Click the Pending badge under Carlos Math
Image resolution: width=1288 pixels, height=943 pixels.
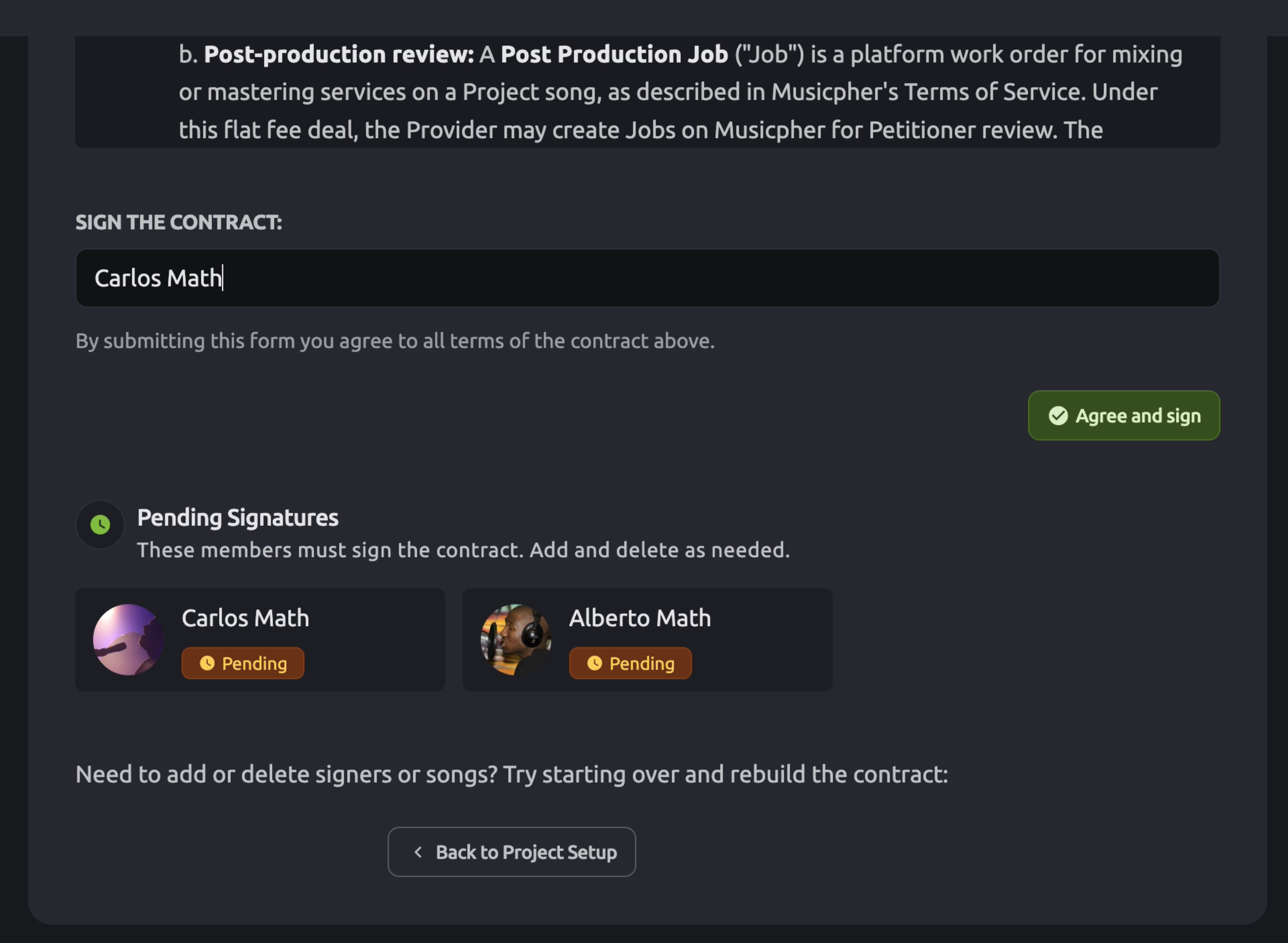tap(243, 663)
